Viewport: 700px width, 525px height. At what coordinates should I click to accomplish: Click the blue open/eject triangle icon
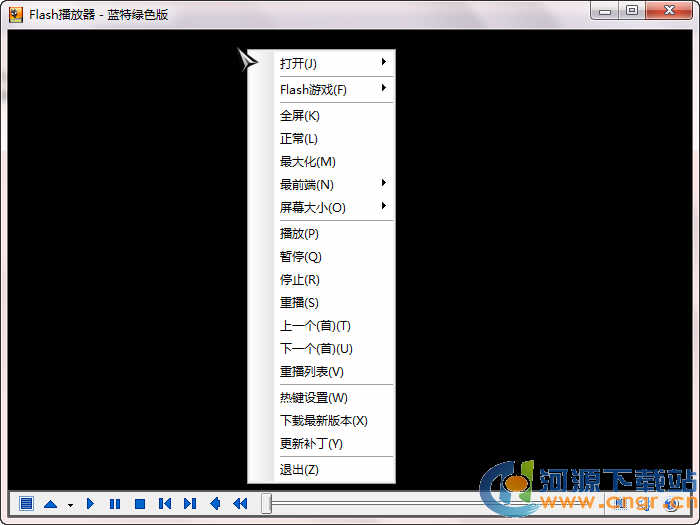click(x=50, y=504)
